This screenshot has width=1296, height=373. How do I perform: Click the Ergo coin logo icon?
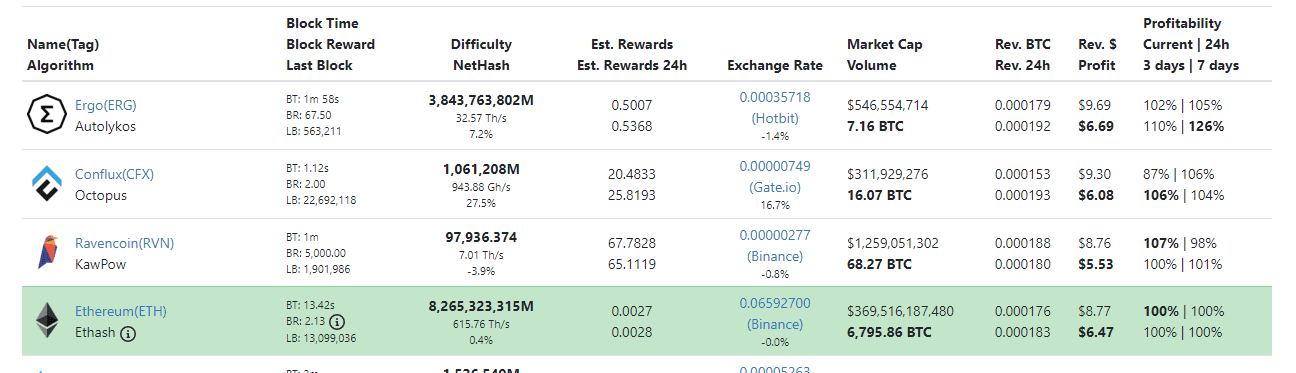click(x=45, y=116)
